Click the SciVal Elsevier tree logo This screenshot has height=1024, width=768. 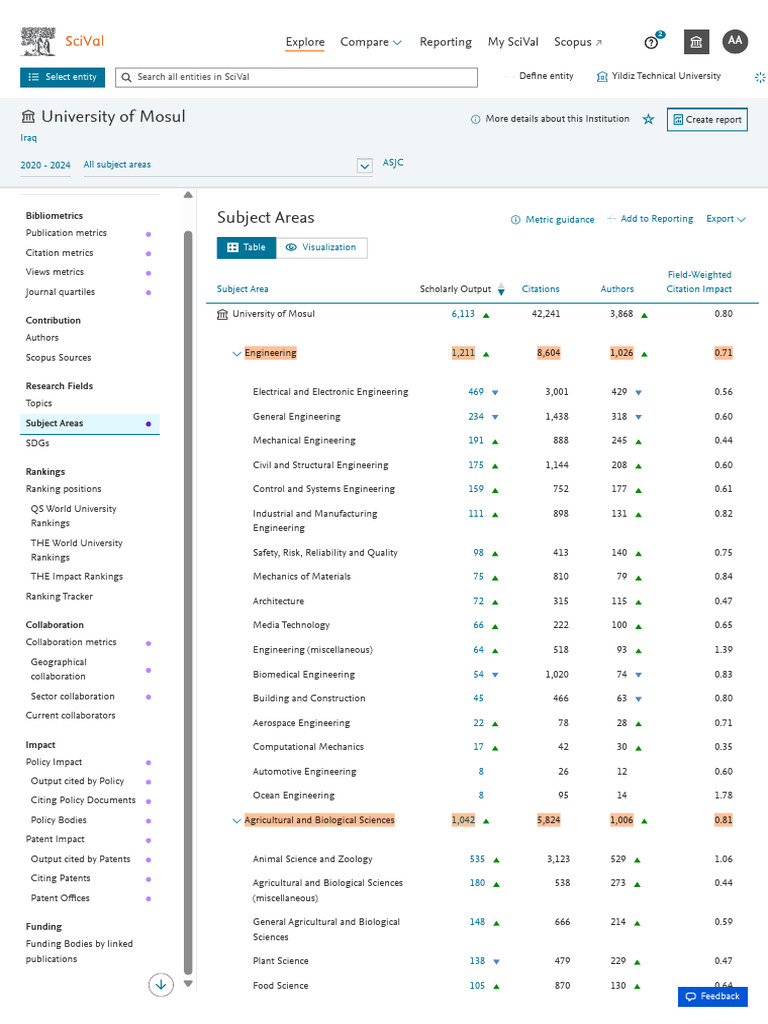click(38, 41)
